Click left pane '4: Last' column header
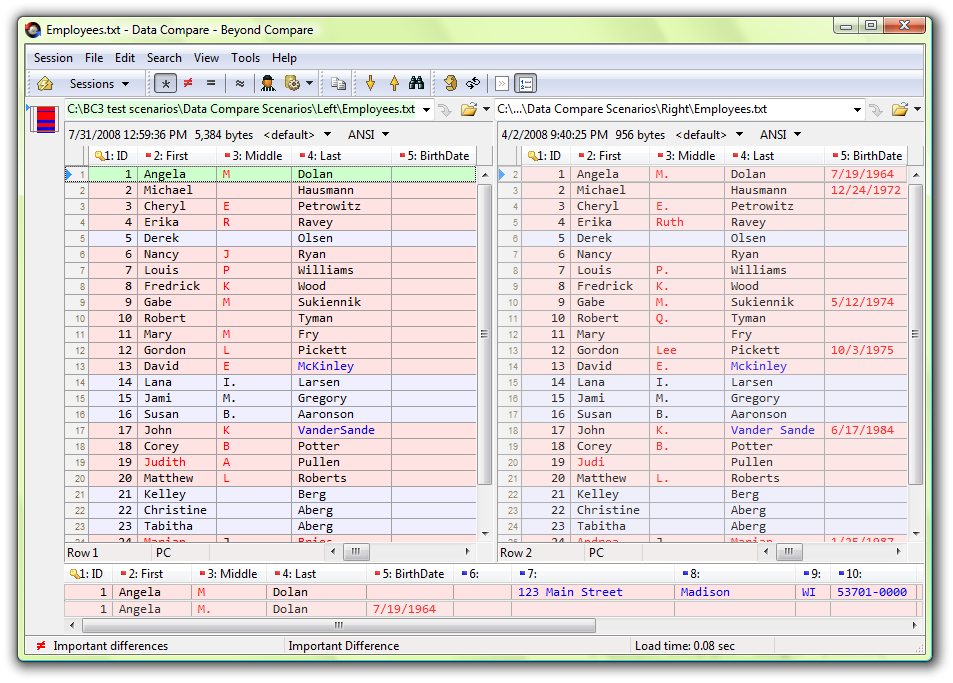 point(342,156)
